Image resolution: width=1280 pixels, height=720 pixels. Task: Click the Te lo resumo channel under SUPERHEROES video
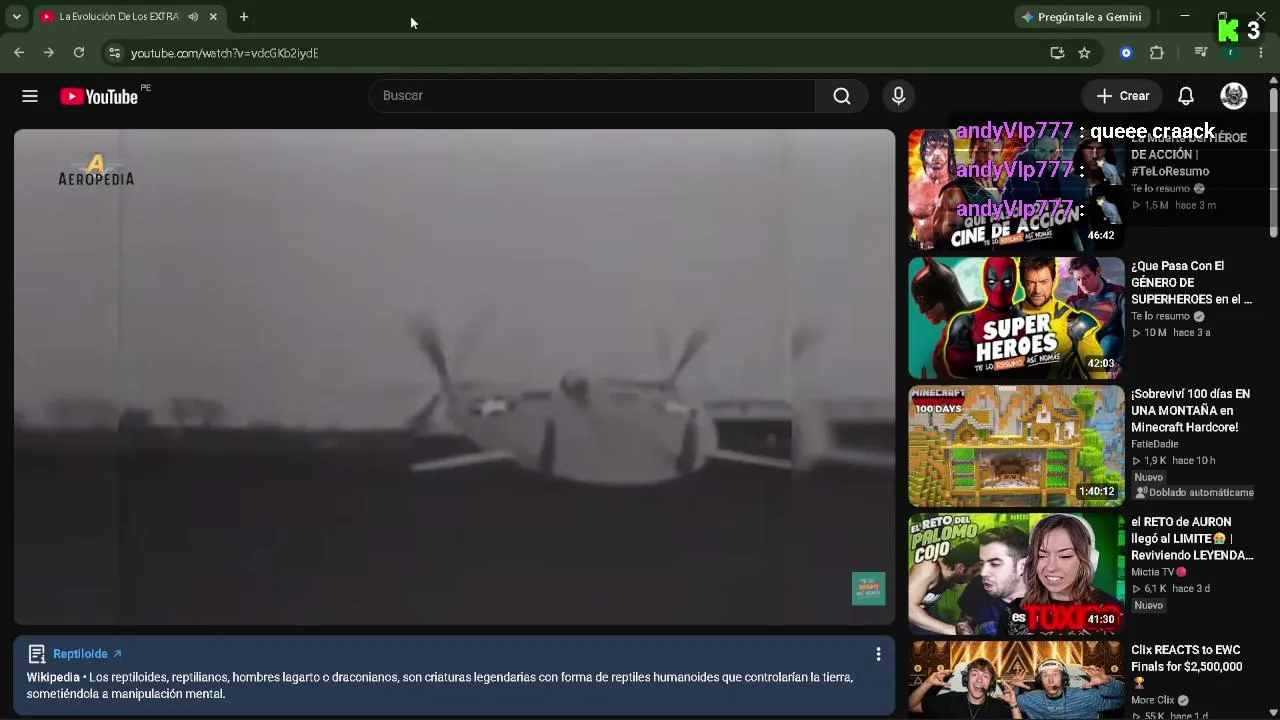[1160, 317]
